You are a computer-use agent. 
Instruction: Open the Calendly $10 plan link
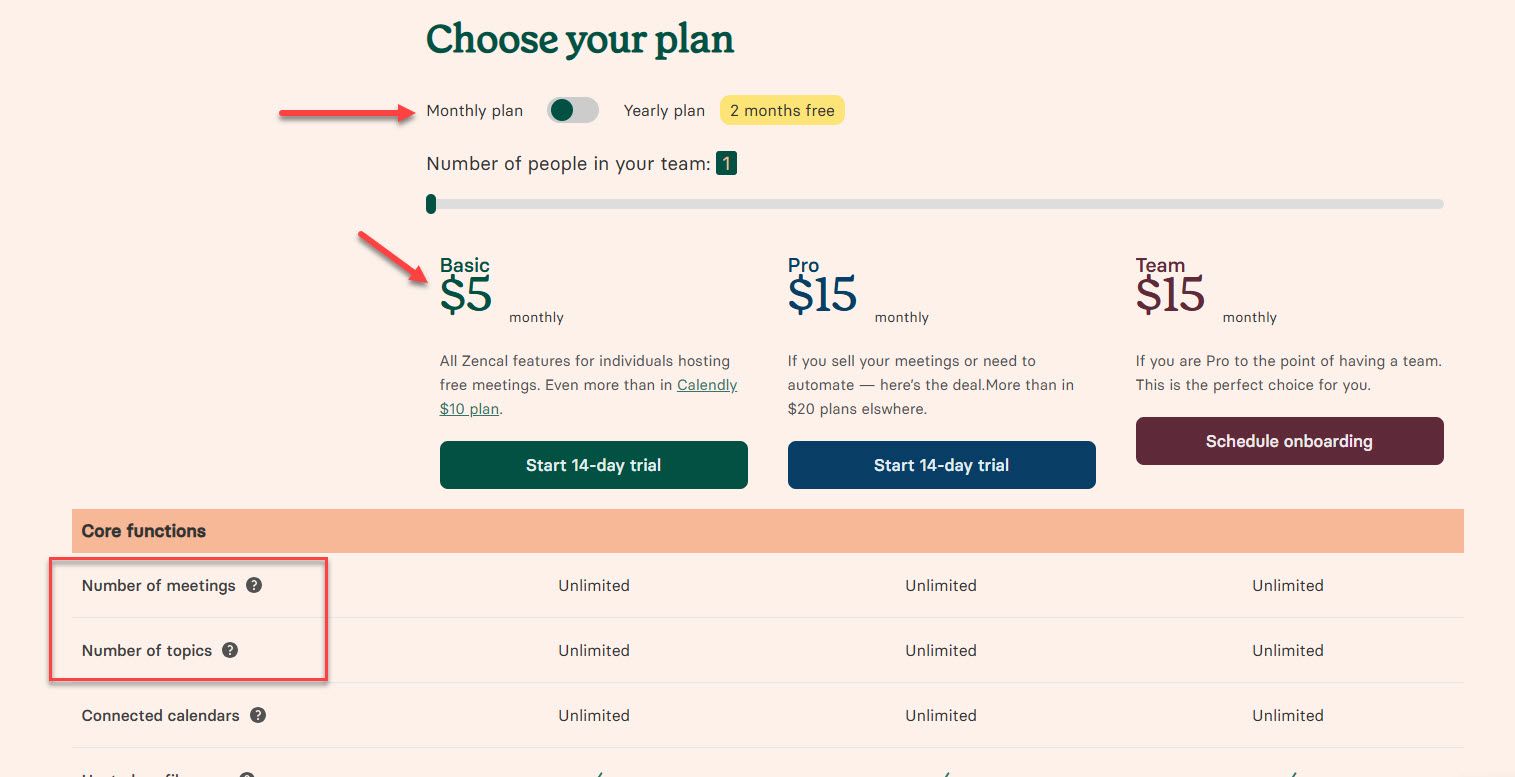tap(588, 396)
